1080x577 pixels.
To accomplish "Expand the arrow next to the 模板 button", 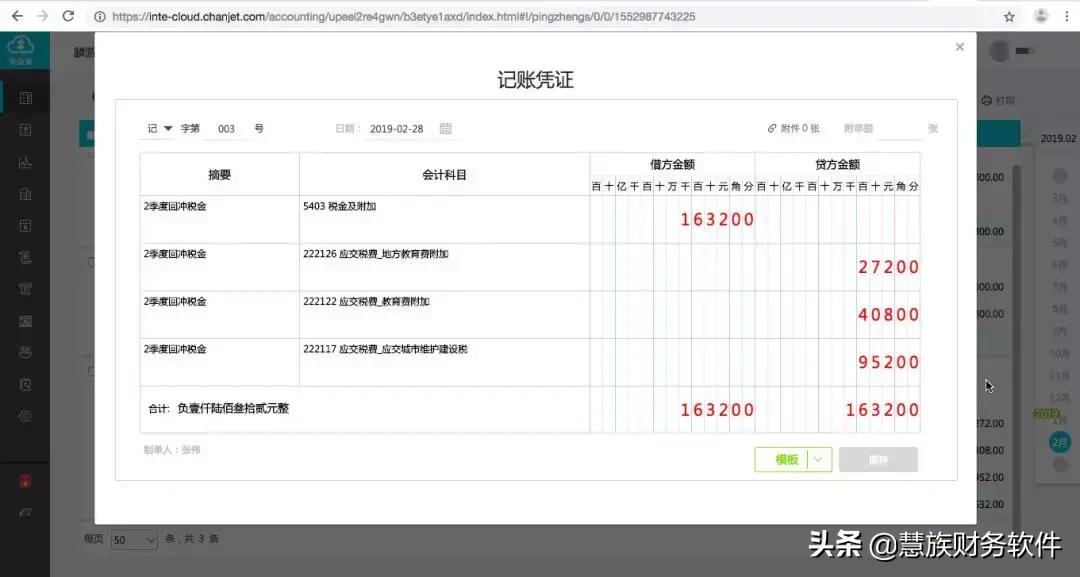I will [819, 459].
